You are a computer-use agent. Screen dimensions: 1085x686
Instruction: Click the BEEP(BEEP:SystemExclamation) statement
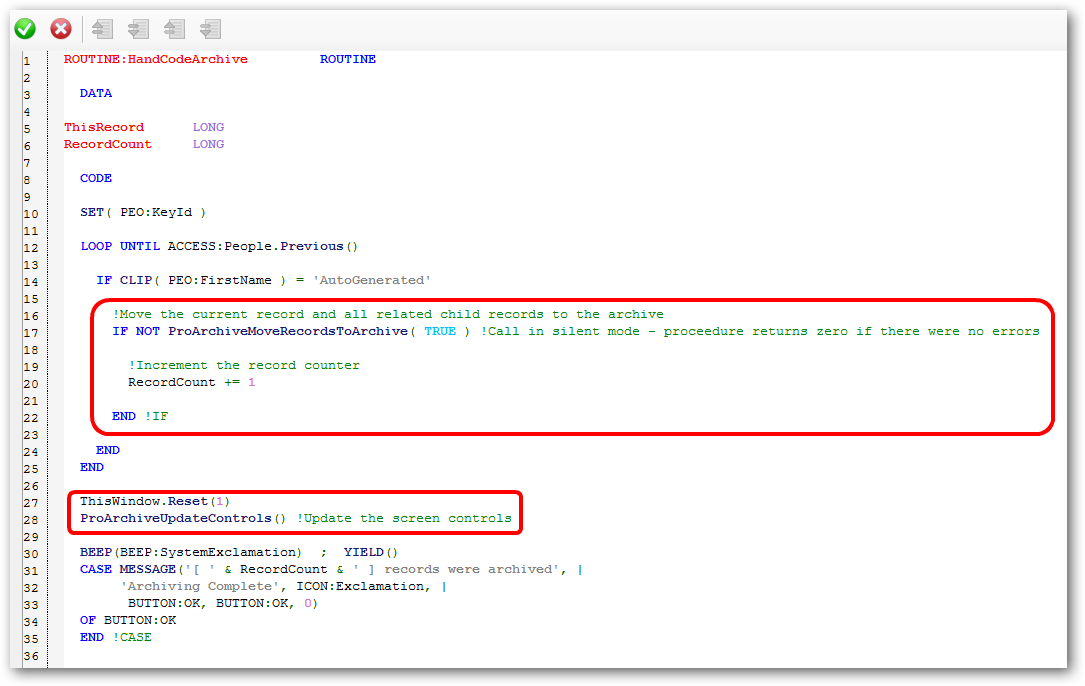point(191,553)
